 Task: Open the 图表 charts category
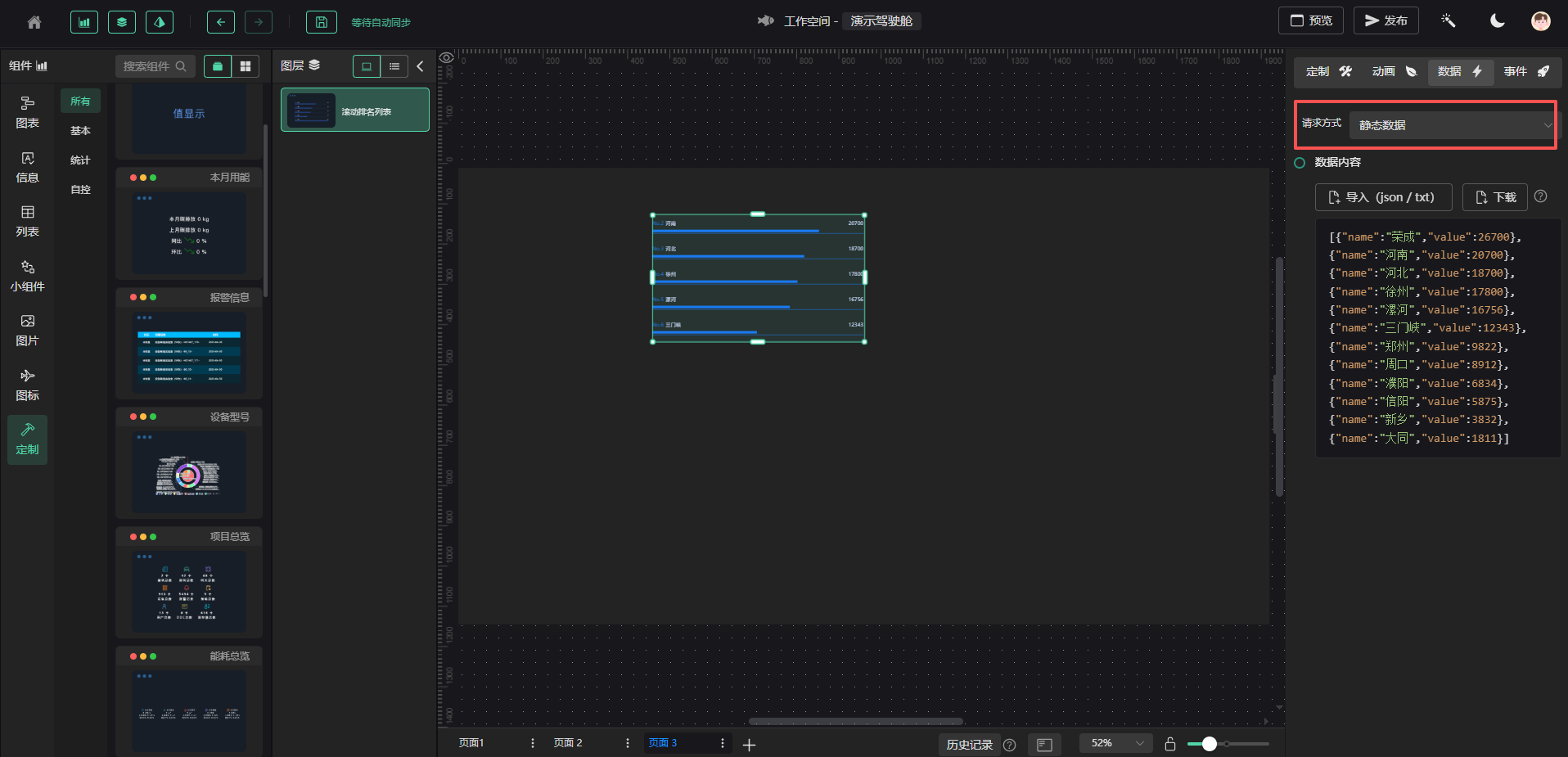click(x=27, y=112)
